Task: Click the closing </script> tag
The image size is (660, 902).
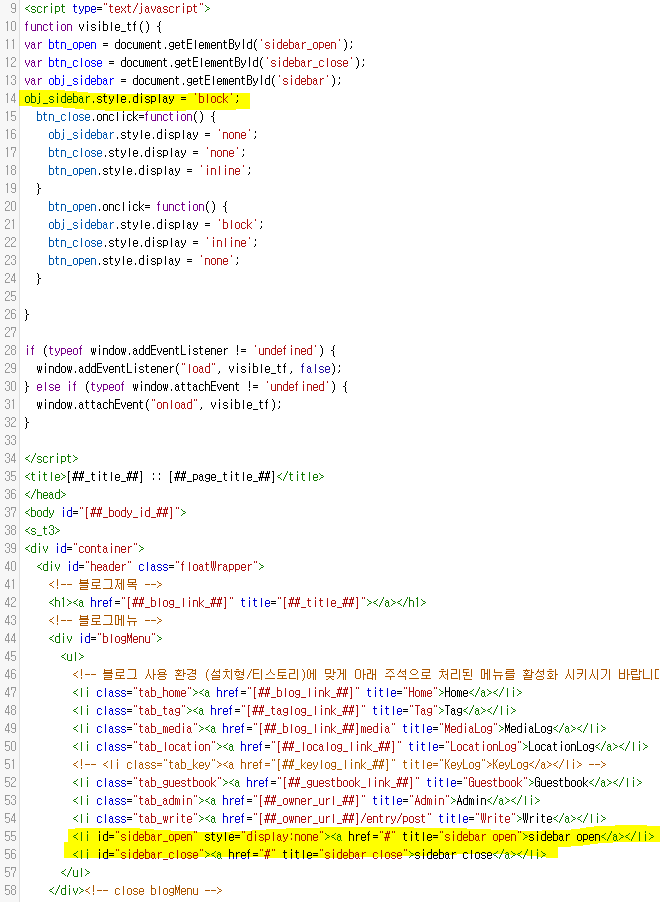Action: (51, 458)
